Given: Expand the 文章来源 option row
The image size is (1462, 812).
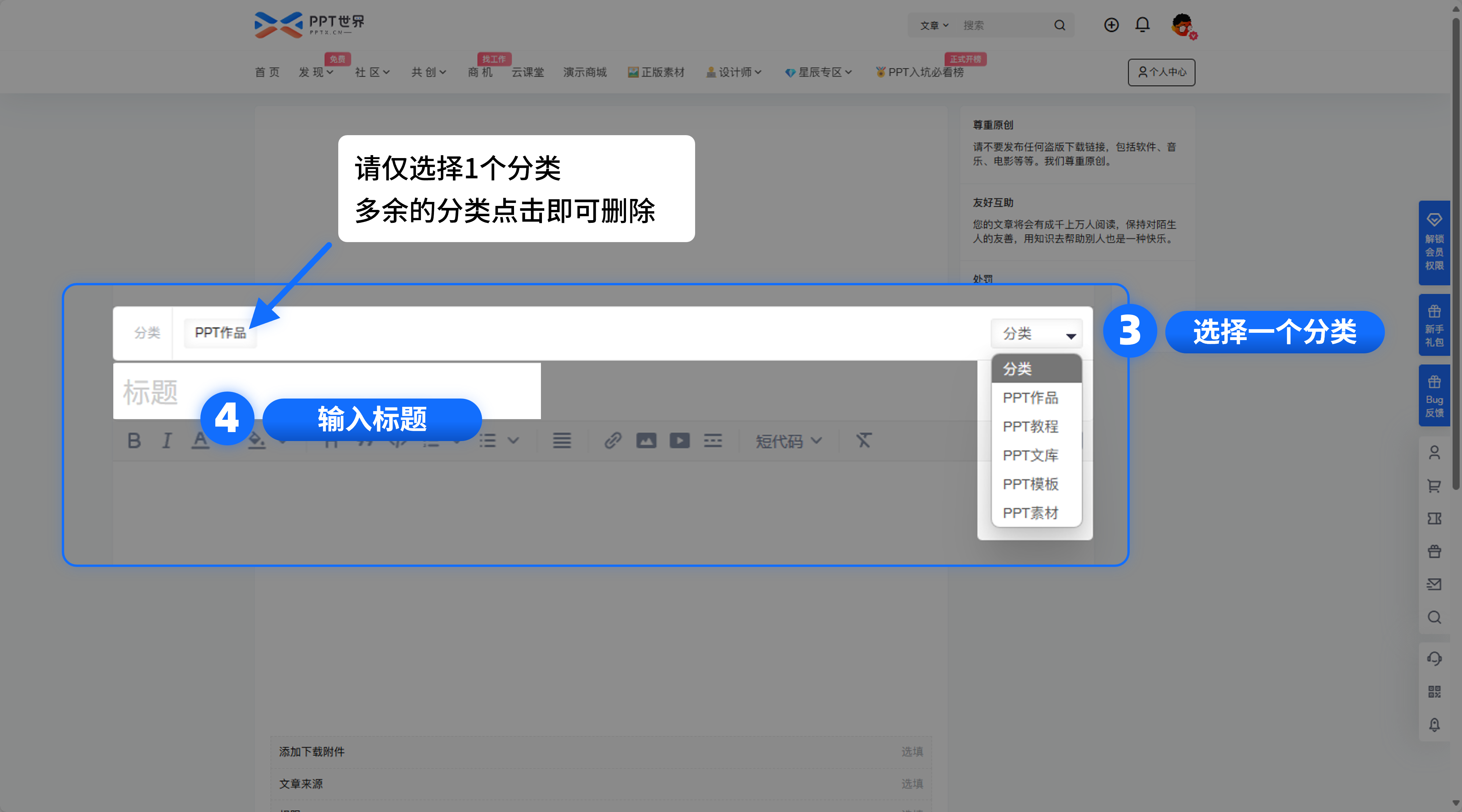Looking at the screenshot, I should (x=601, y=784).
